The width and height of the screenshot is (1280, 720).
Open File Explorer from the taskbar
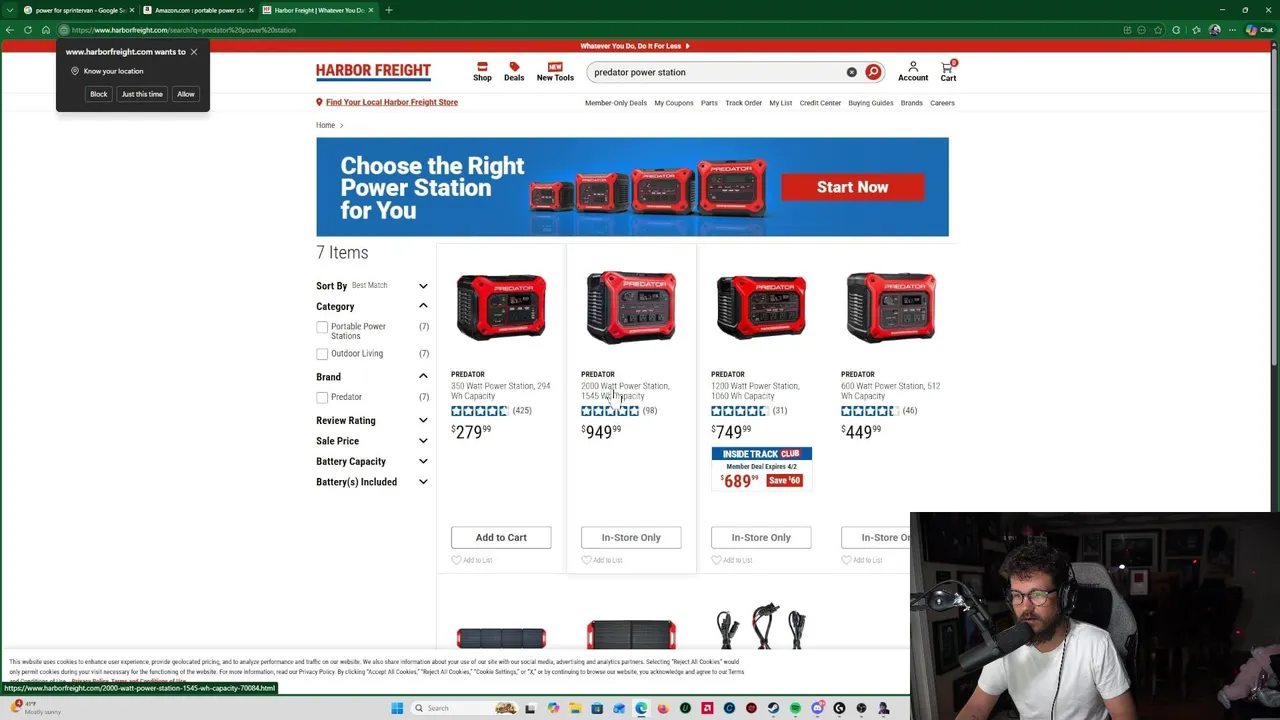pos(575,708)
